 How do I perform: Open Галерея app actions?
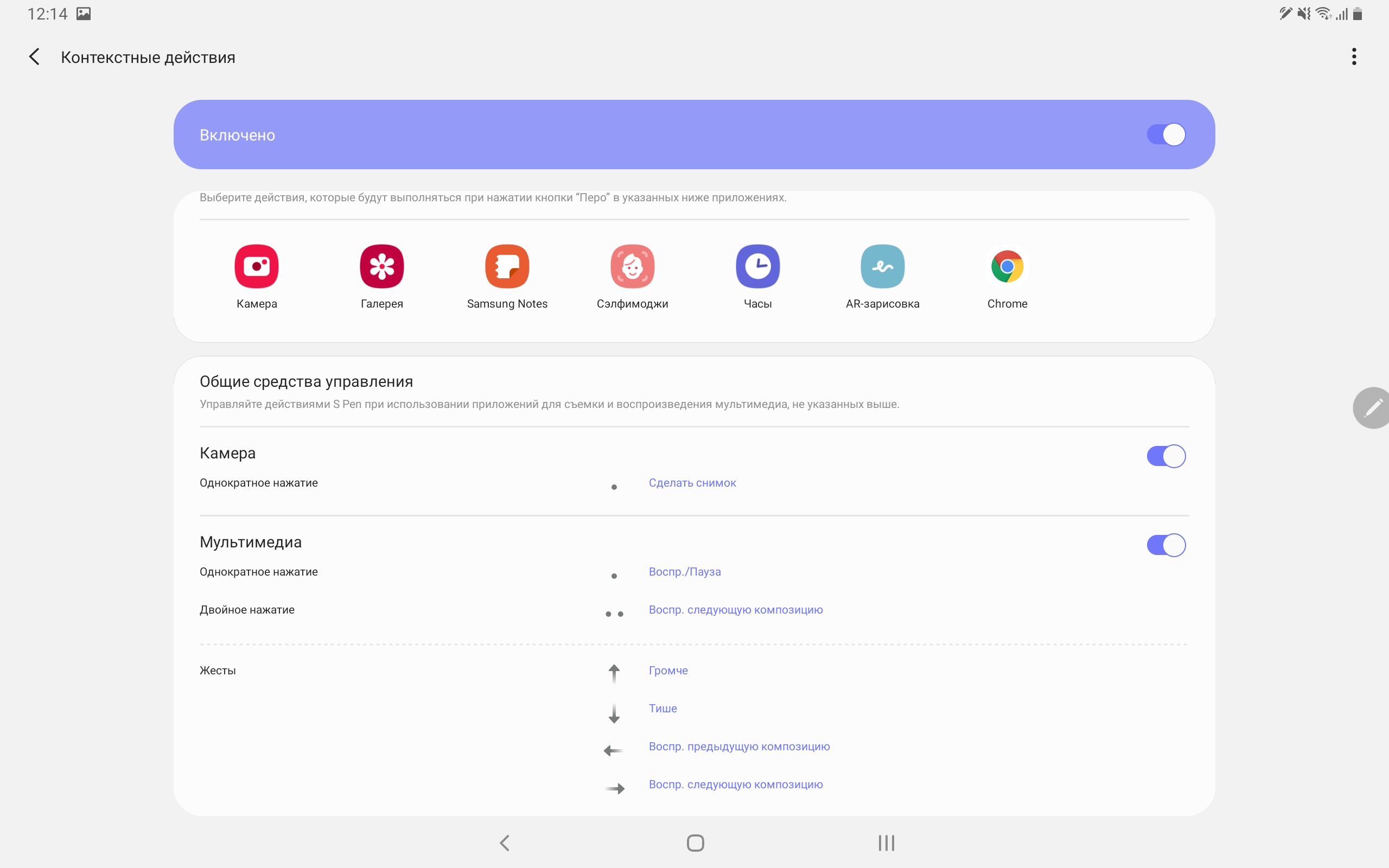click(381, 266)
